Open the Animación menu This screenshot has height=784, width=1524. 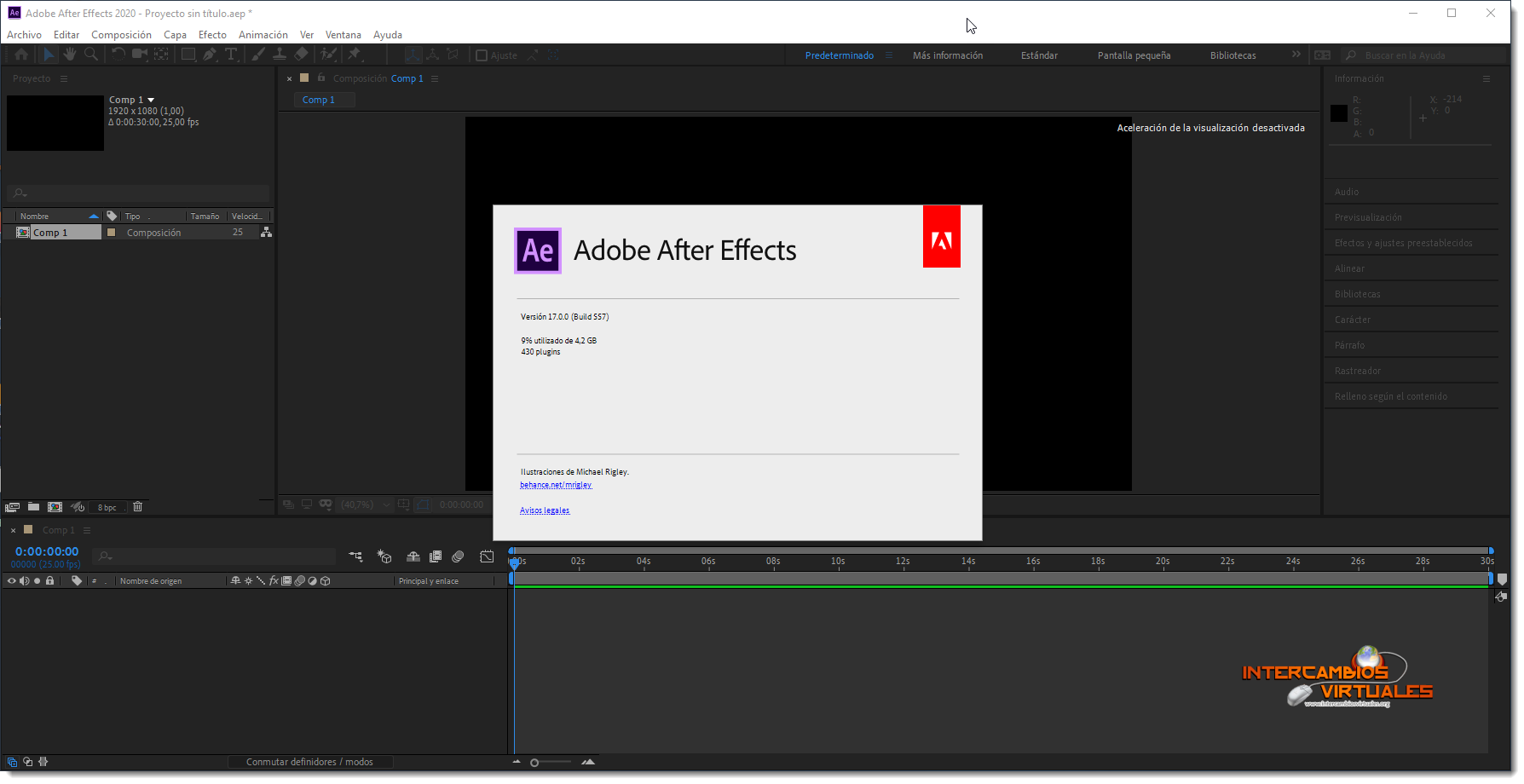263,35
